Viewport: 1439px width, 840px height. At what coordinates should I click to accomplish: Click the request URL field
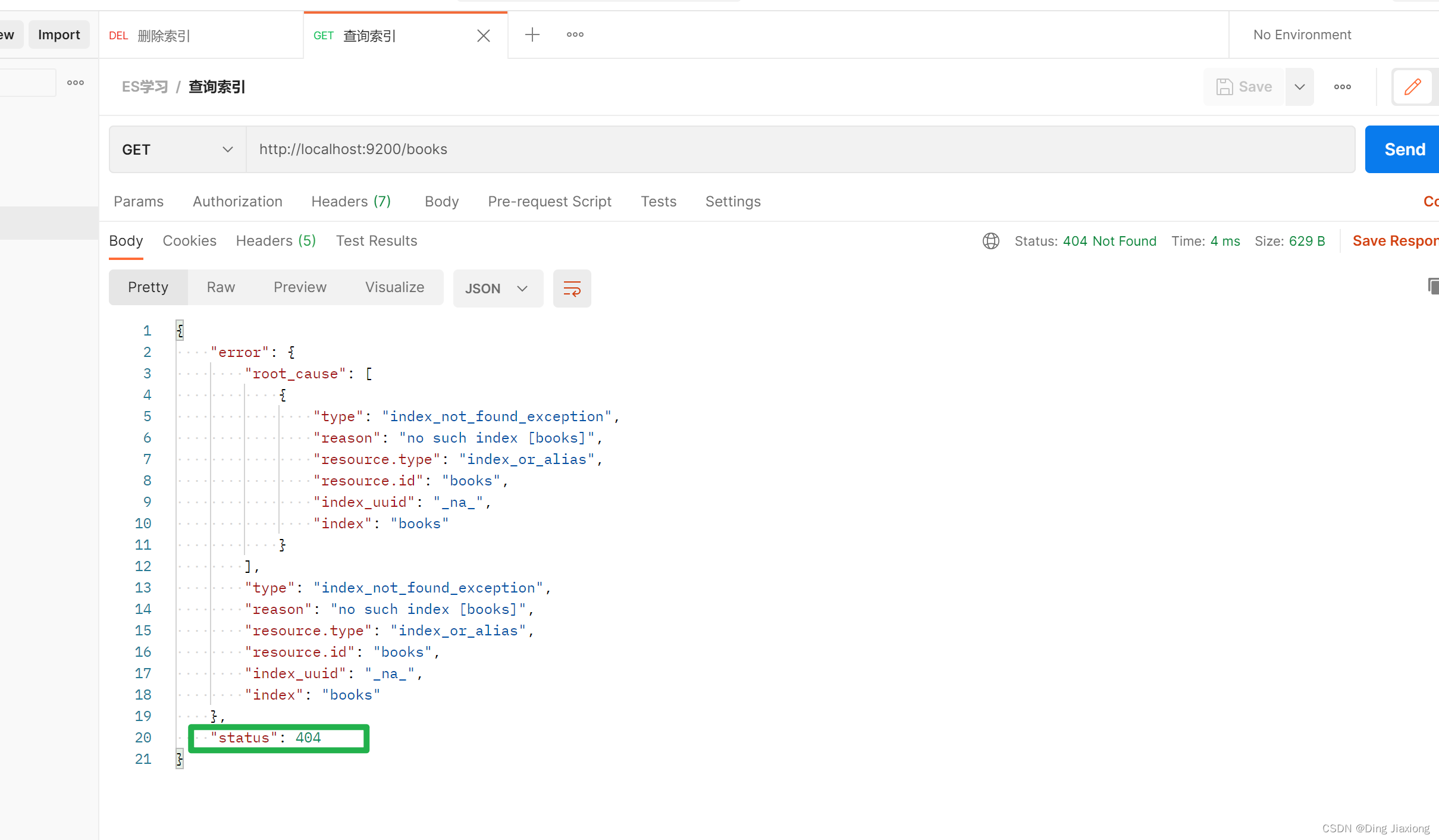tap(801, 149)
